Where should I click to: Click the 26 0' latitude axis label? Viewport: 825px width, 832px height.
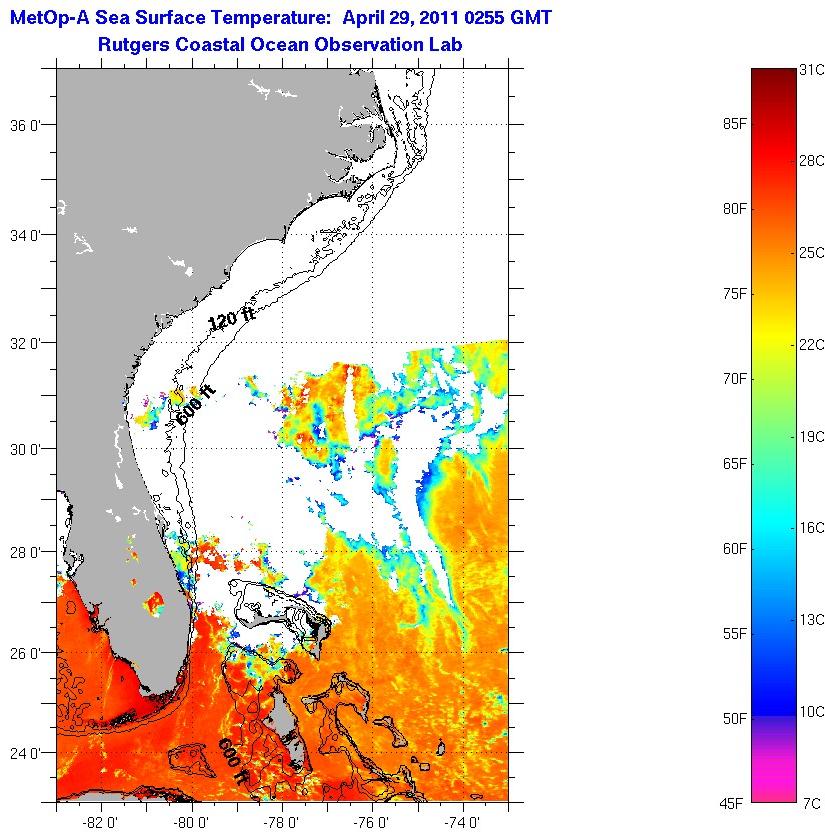click(25, 653)
